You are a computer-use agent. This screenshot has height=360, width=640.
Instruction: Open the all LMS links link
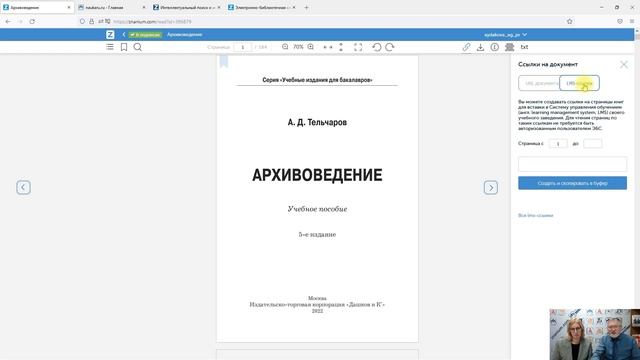[536, 215]
